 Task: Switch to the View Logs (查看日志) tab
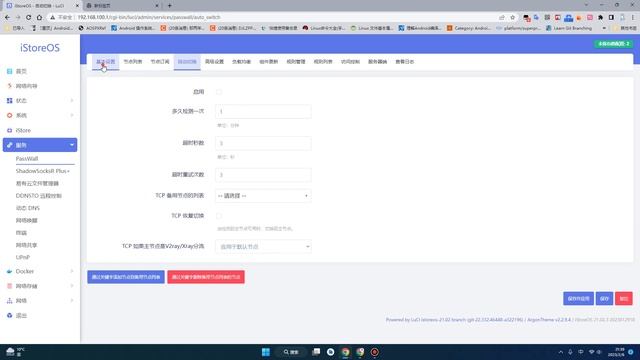404,62
